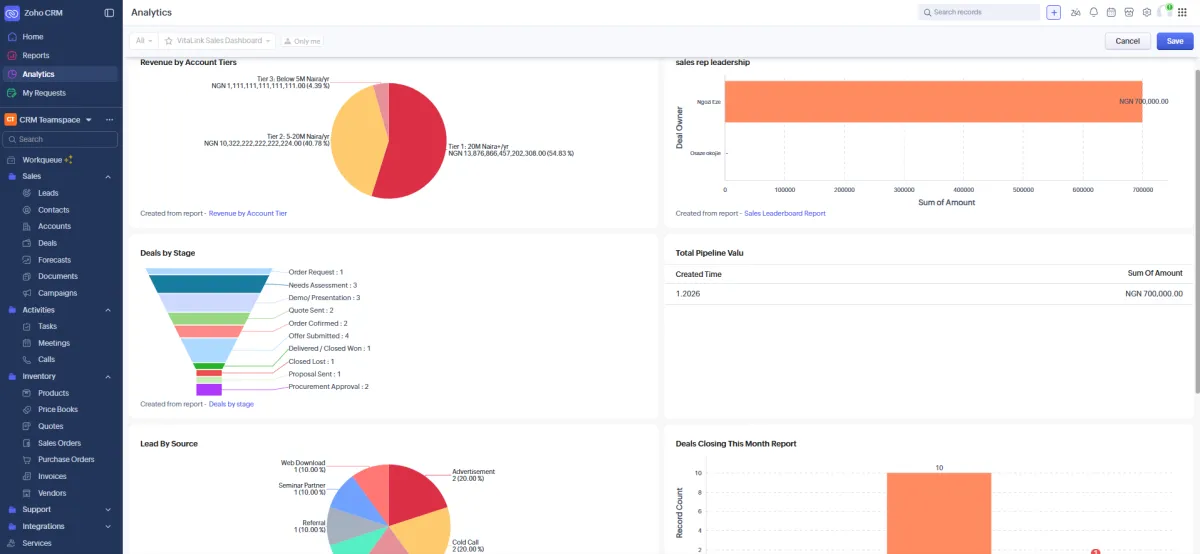Open the marketplace store icon
This screenshot has width=1200, height=554.
coord(1129,12)
